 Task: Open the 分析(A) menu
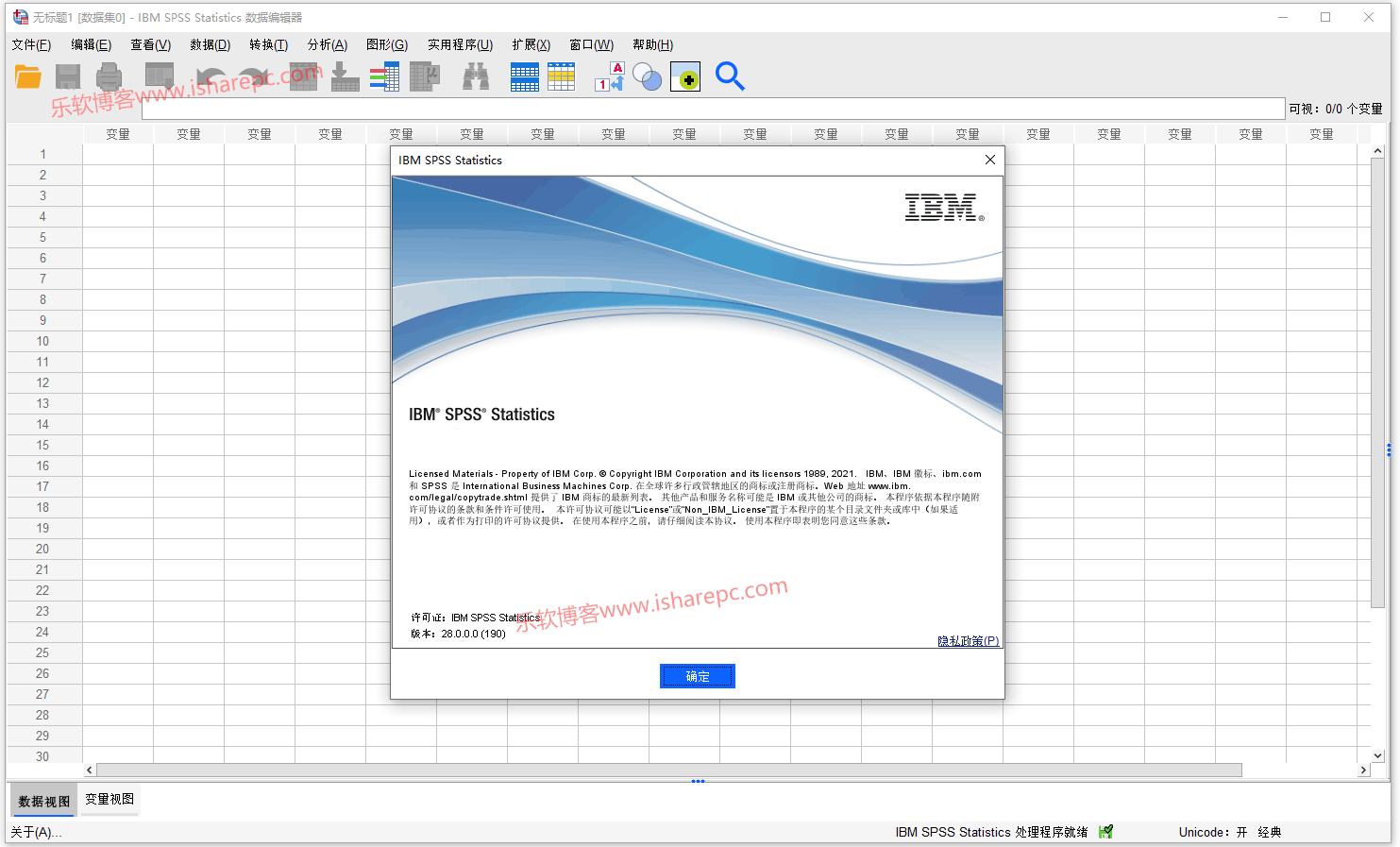click(327, 44)
